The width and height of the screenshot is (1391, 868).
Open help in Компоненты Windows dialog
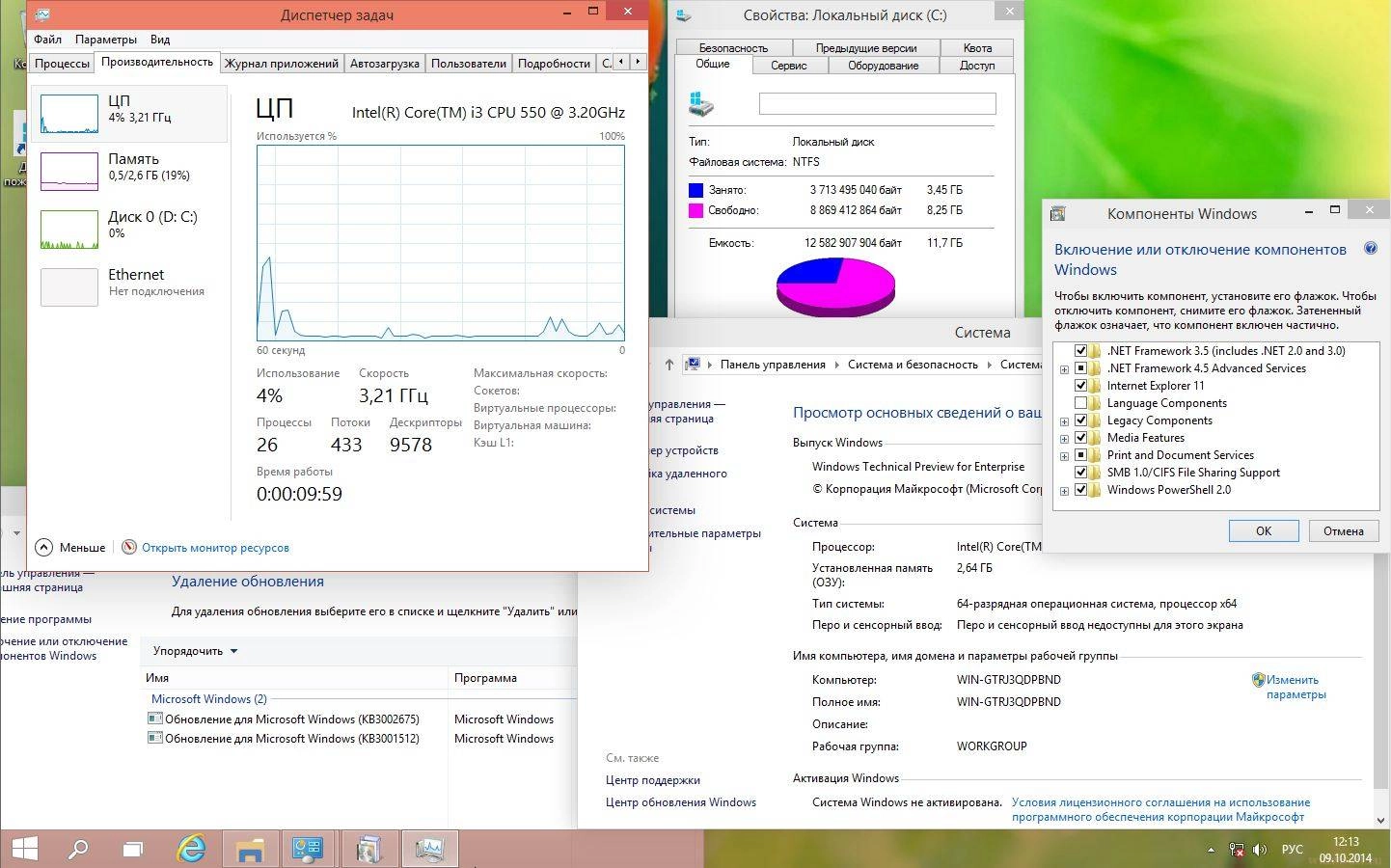(1370, 249)
